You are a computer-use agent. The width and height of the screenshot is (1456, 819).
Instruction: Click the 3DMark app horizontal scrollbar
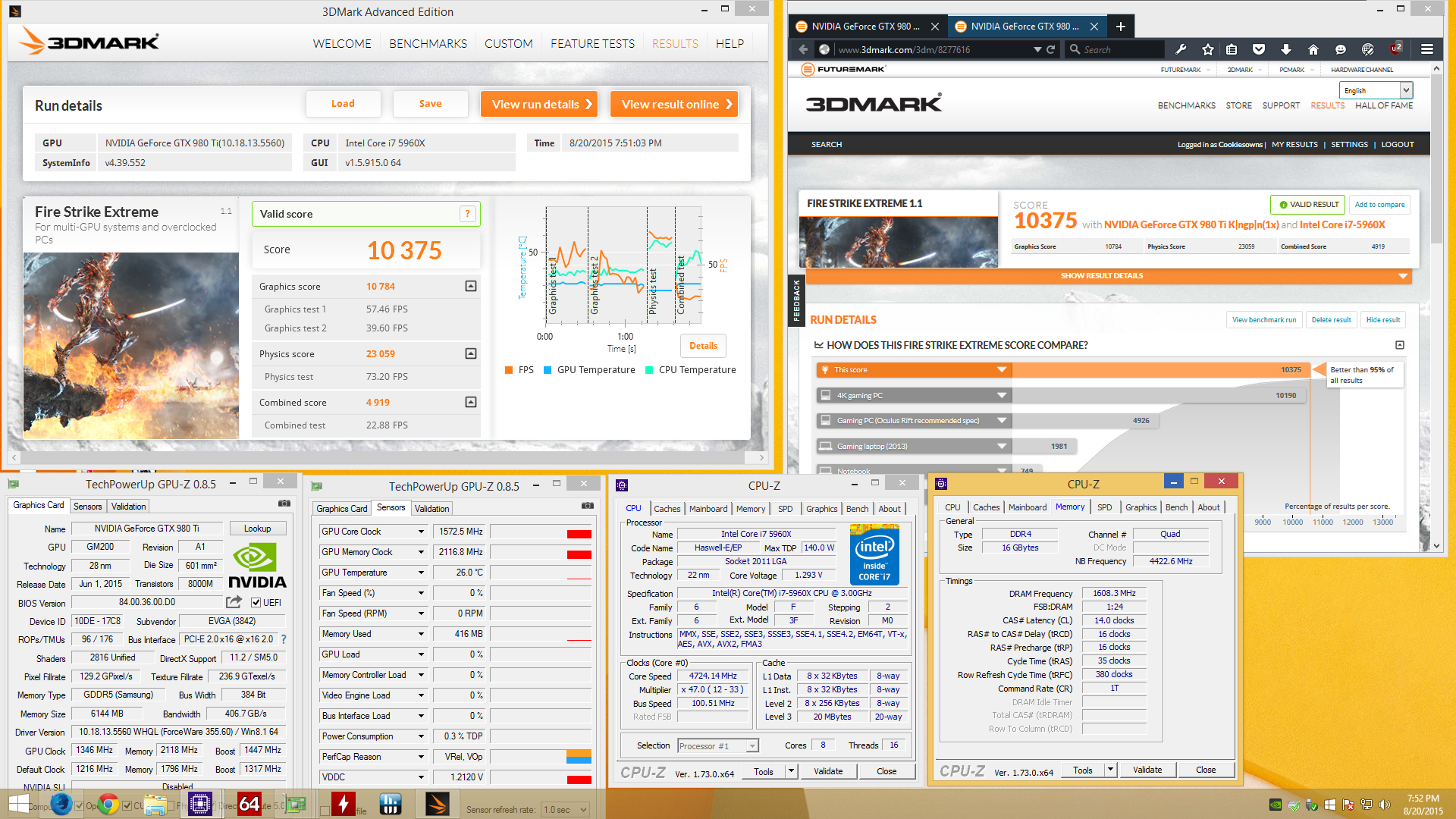[x=387, y=457]
